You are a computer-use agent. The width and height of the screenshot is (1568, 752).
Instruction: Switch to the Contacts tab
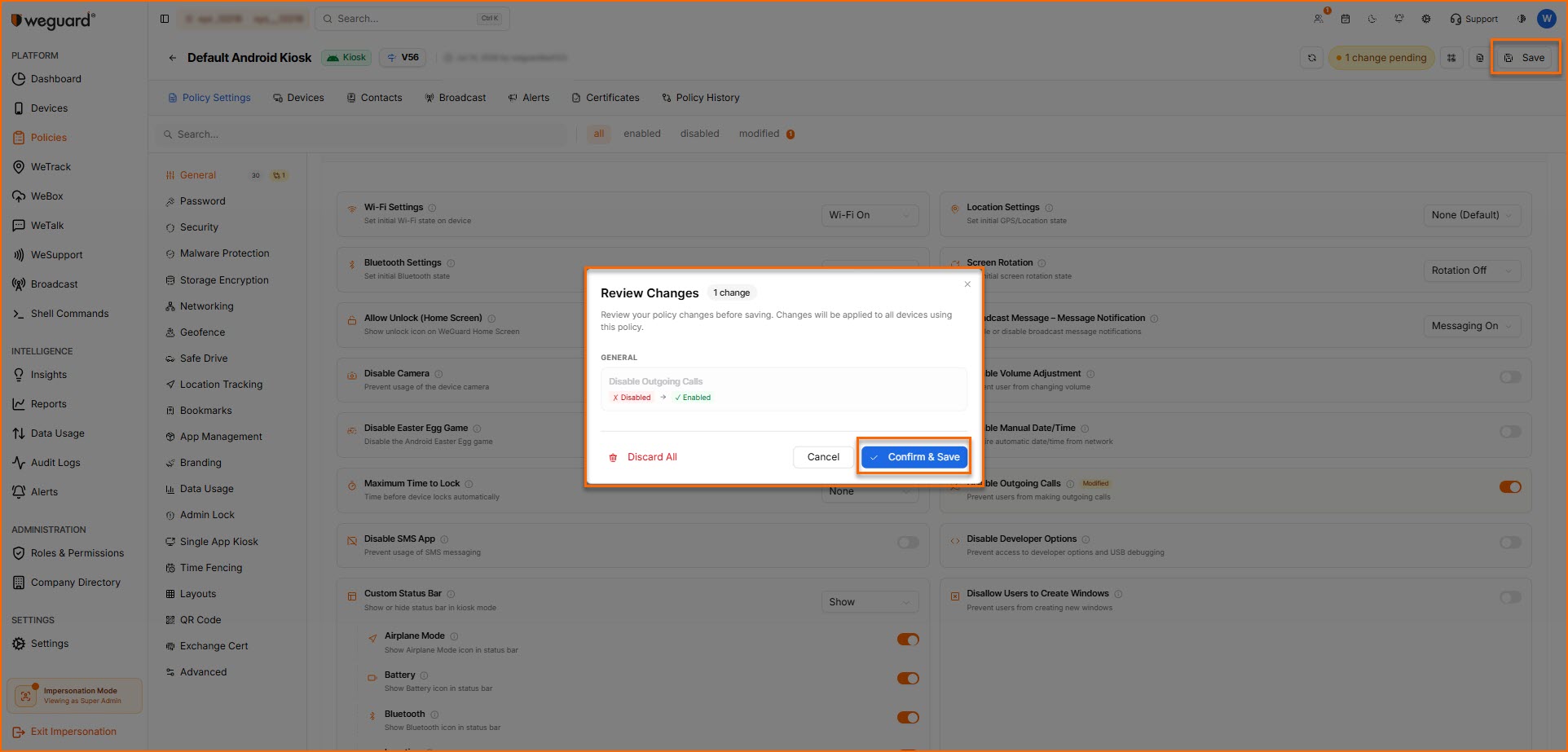[374, 98]
